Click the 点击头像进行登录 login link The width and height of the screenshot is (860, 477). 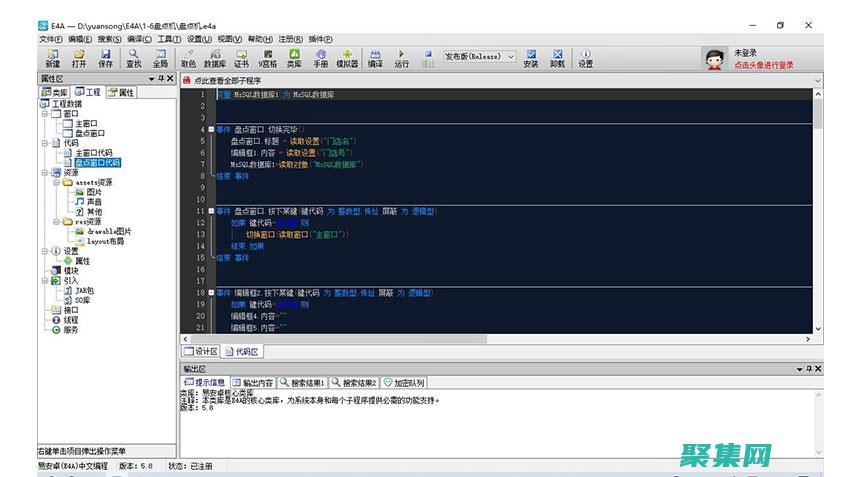coord(764,64)
